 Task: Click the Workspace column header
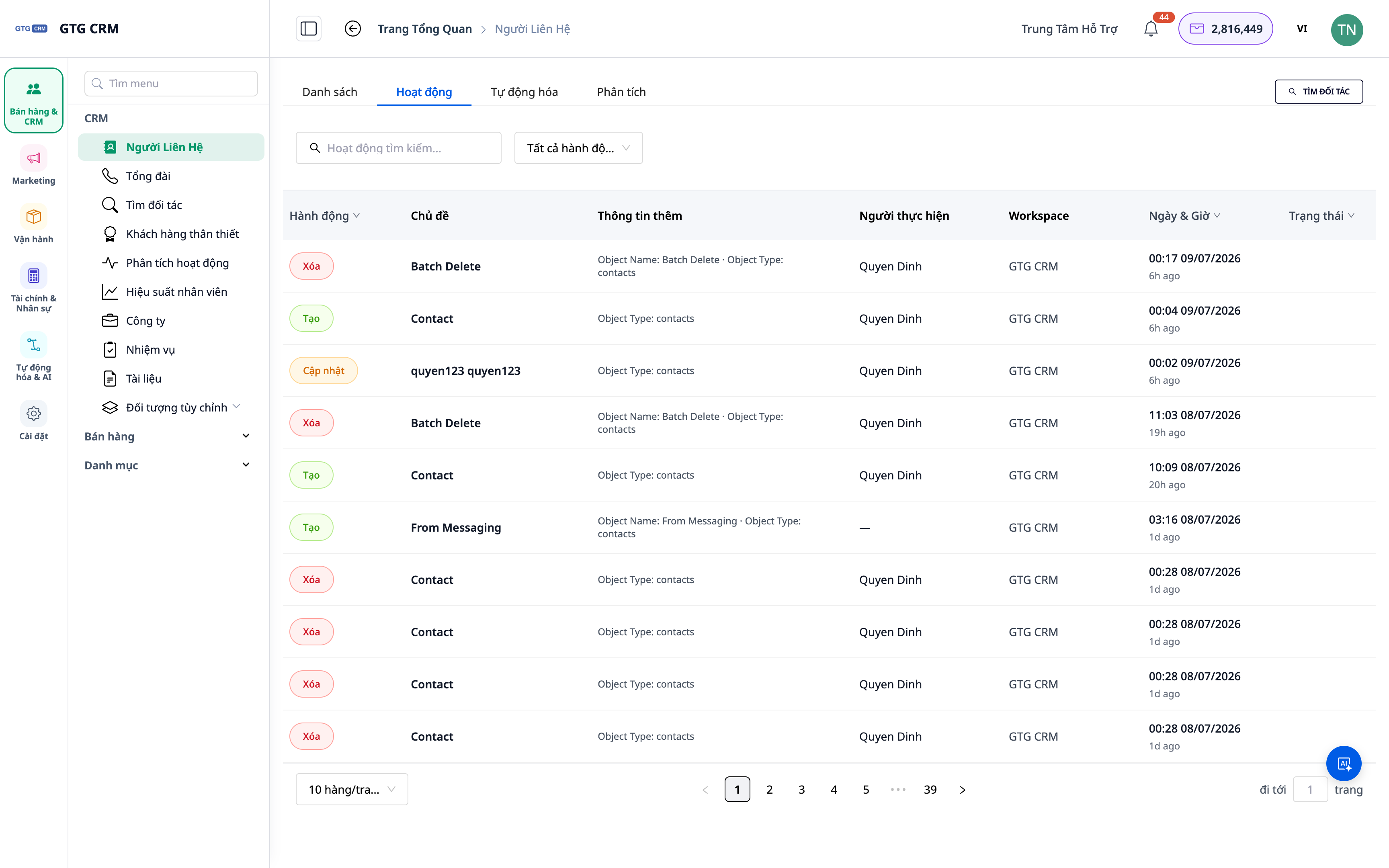click(x=1038, y=215)
